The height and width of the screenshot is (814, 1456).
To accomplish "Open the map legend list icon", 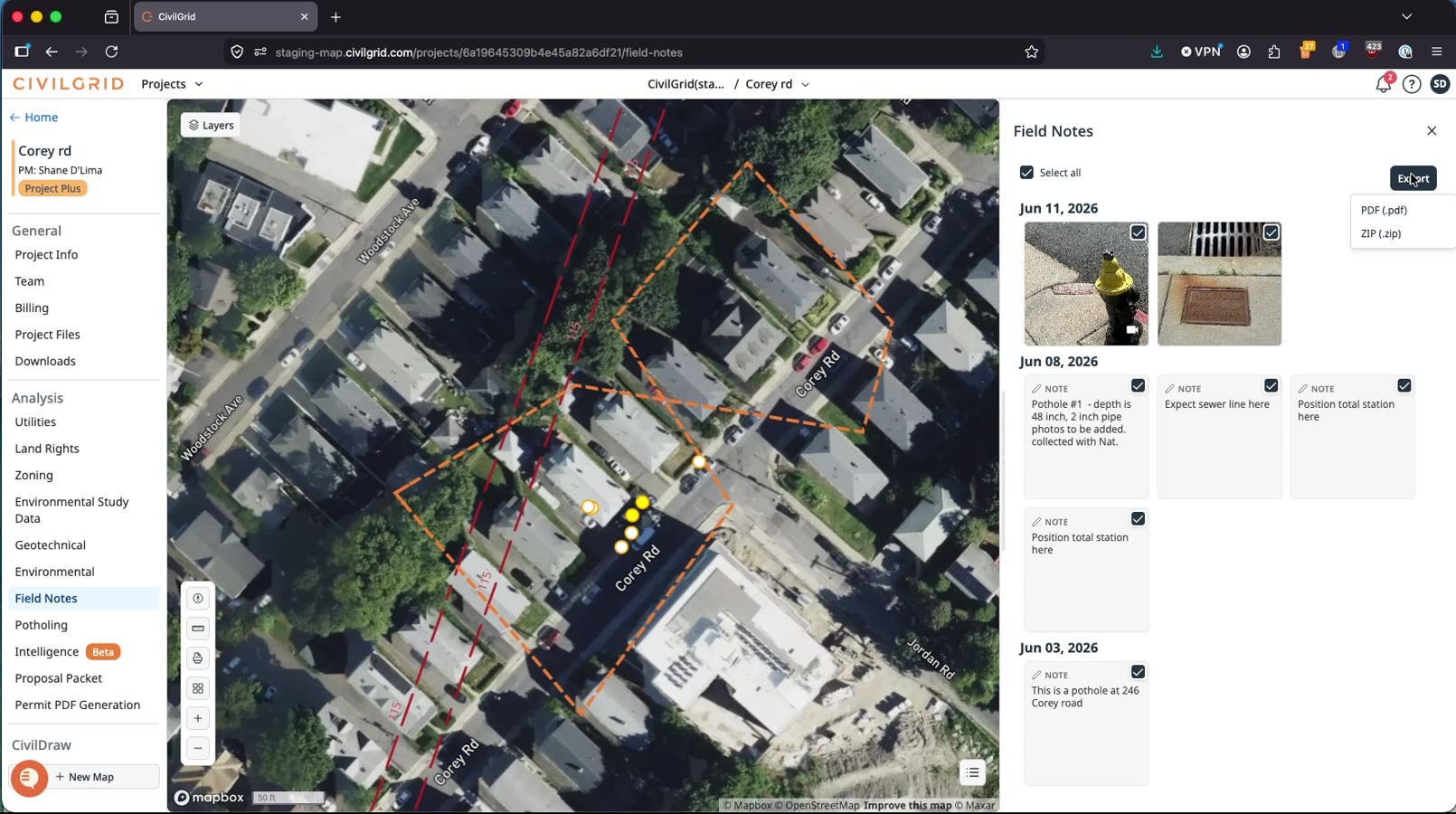I will (x=972, y=772).
